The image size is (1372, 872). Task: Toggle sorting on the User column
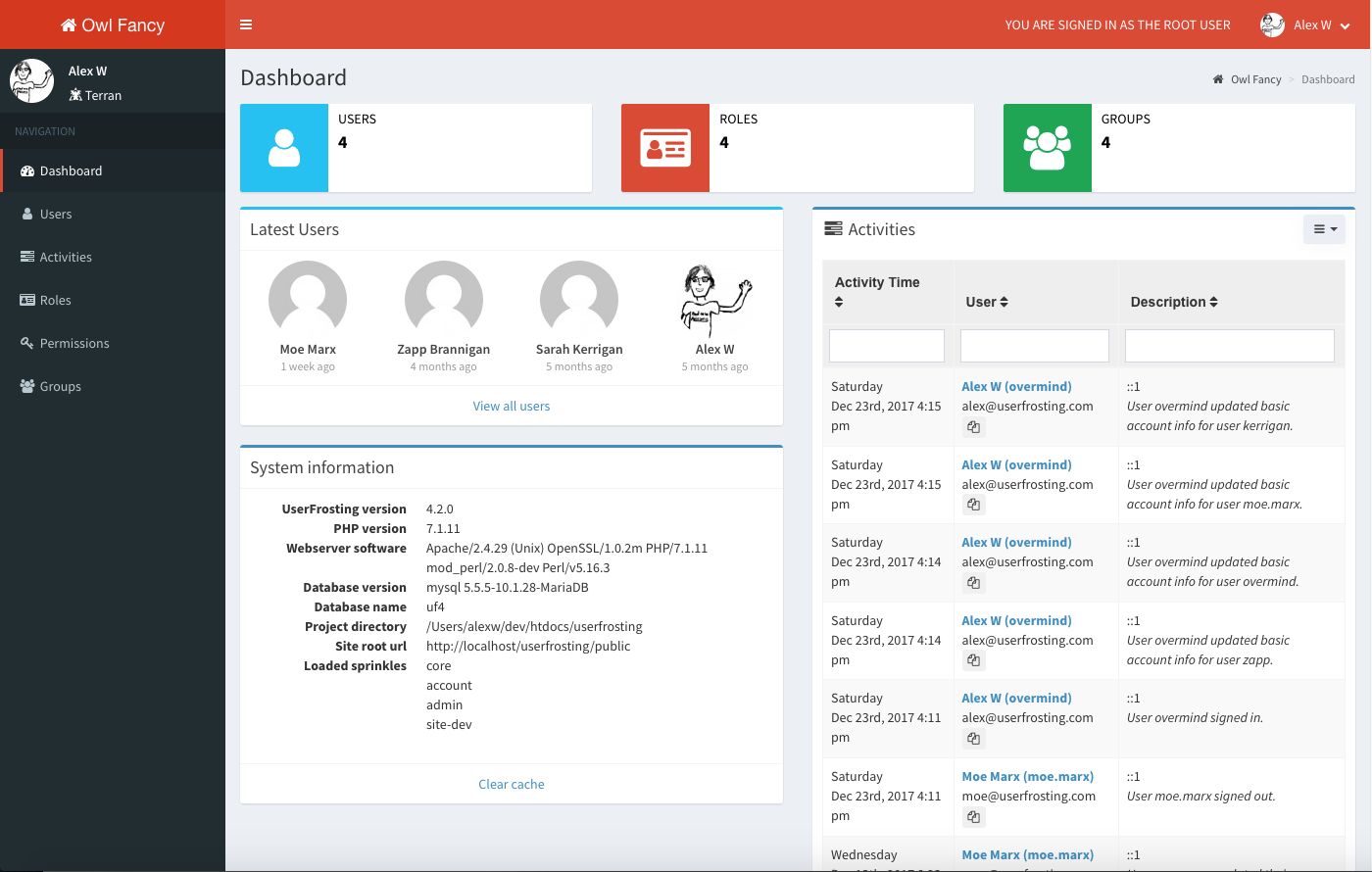(x=1005, y=302)
